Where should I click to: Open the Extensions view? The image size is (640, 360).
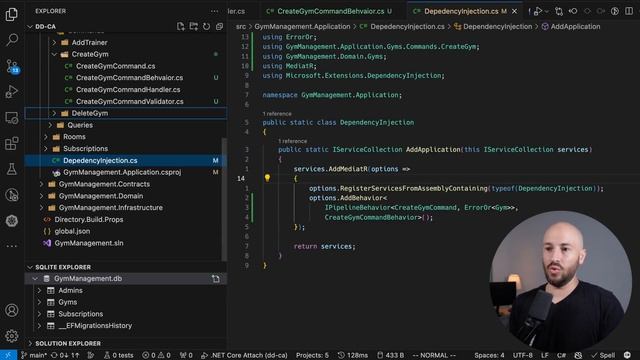coord(11,143)
